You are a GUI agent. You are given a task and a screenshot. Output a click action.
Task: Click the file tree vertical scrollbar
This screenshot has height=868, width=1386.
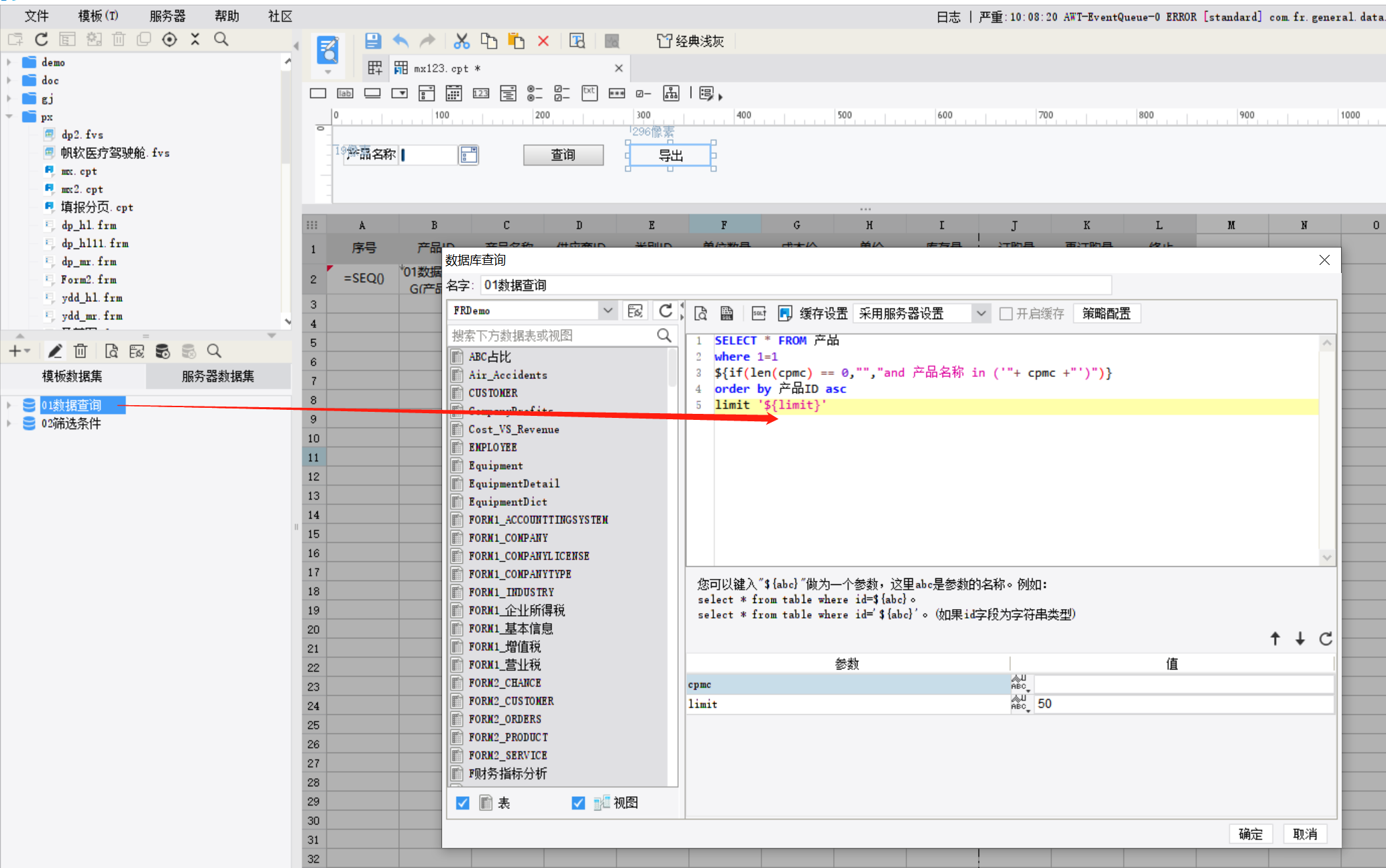pyautogui.click(x=286, y=191)
